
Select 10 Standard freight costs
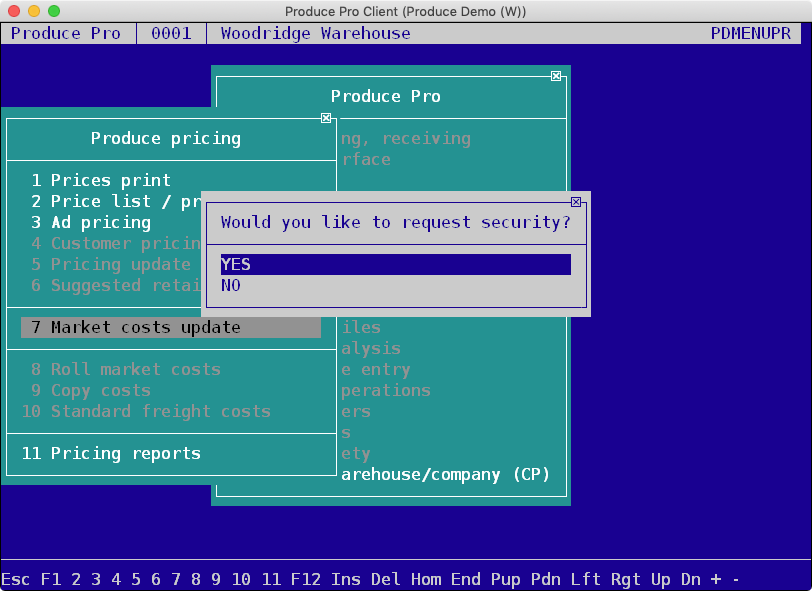point(146,411)
